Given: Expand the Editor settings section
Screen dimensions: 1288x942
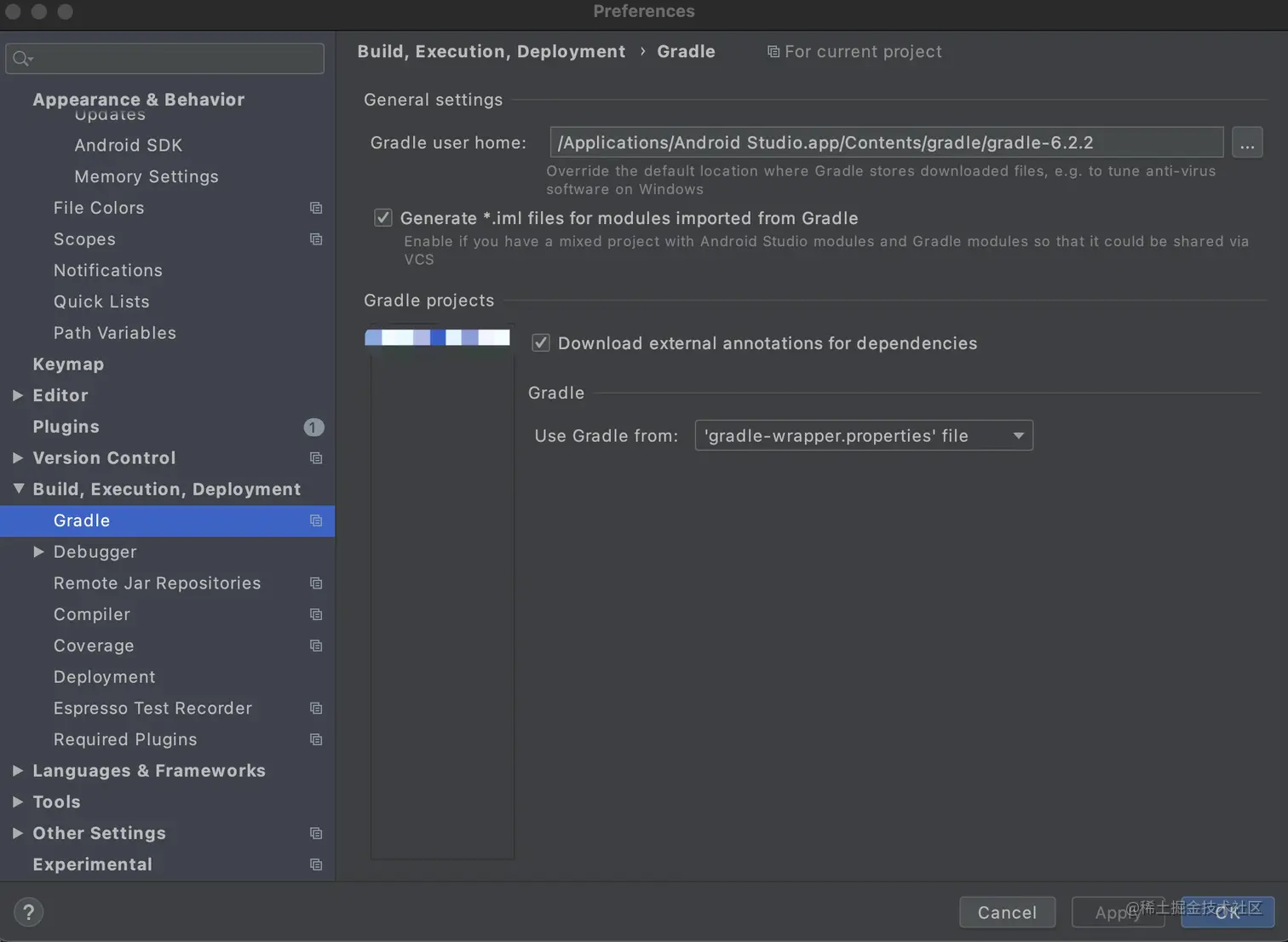Looking at the screenshot, I should [18, 395].
